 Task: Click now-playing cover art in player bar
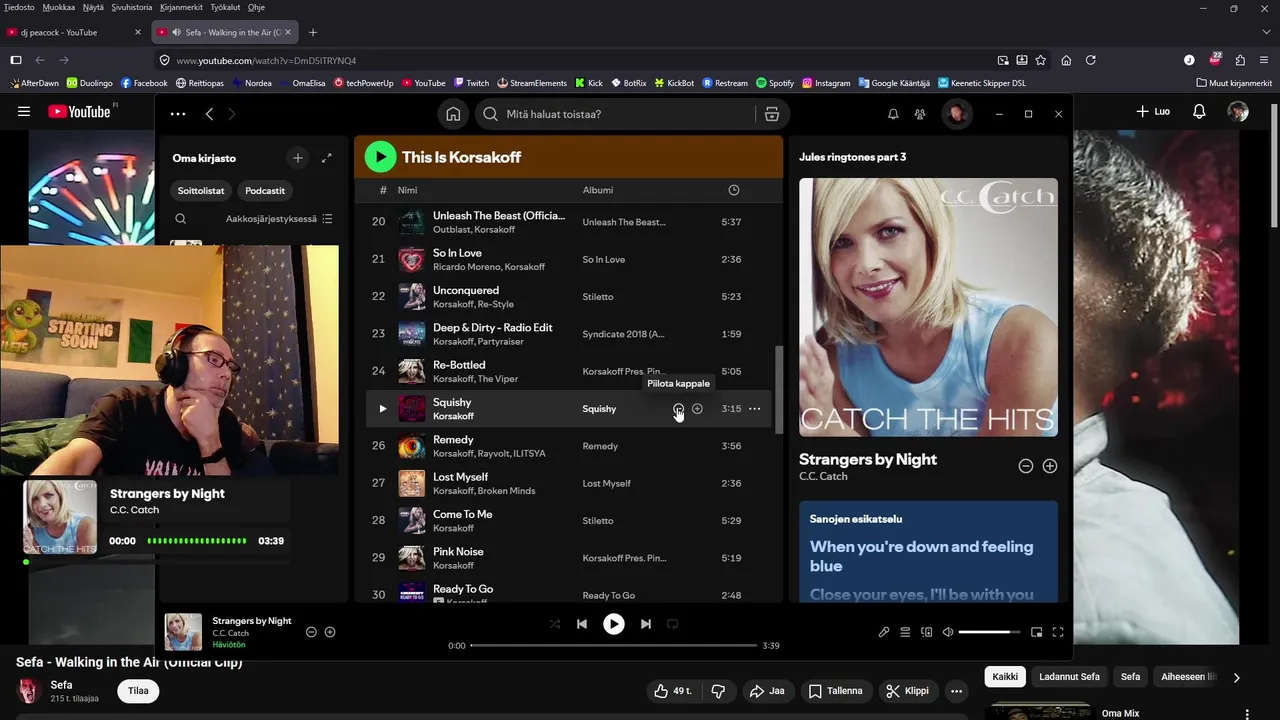coord(184,632)
